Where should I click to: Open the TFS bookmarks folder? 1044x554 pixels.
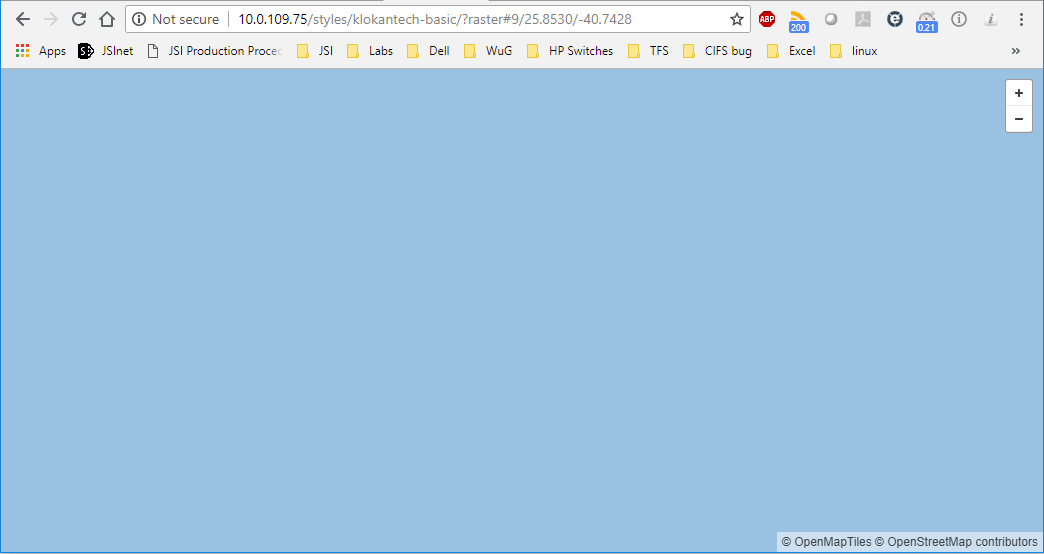(x=649, y=51)
